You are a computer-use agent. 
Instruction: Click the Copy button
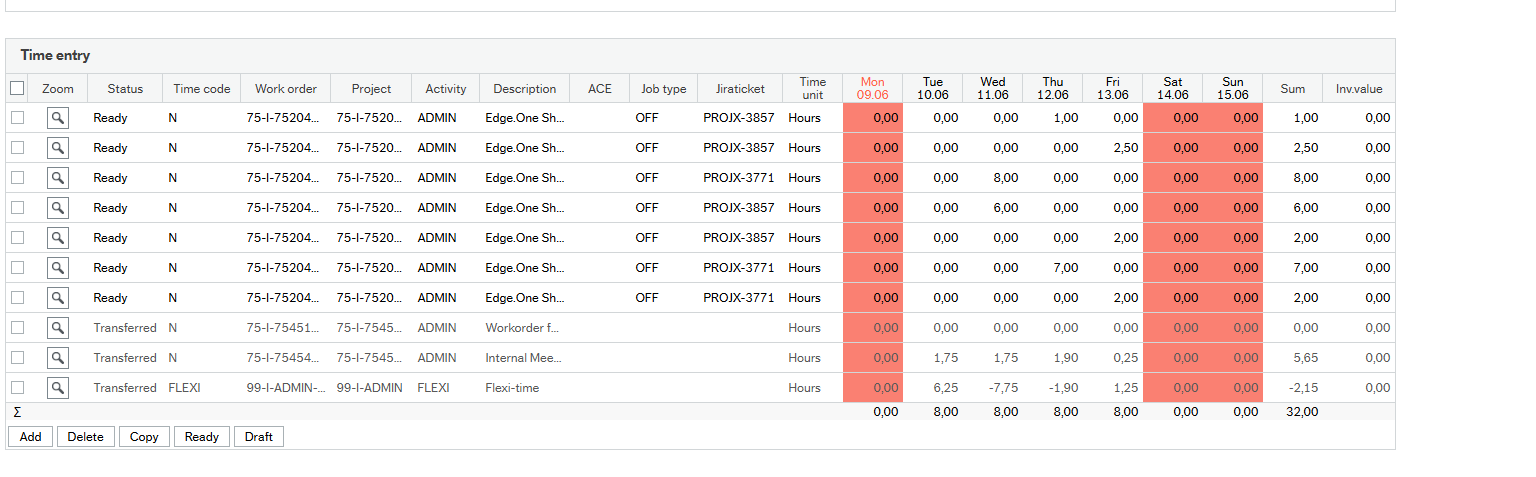tap(144, 437)
